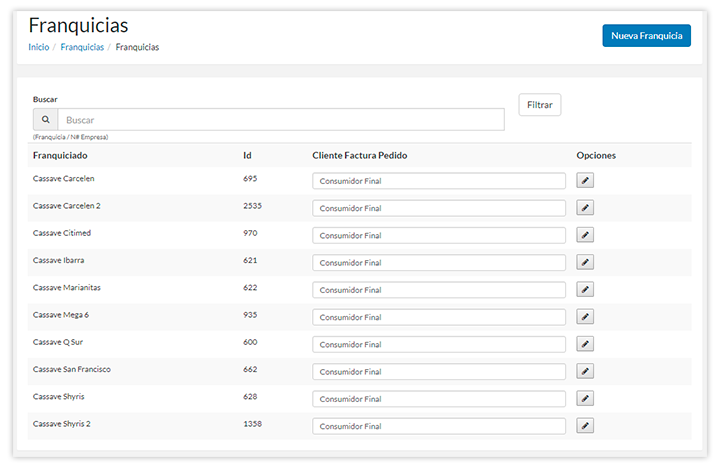Click Consumidor Final field for Cassave Ibarra
The width and height of the screenshot is (725, 472).
click(438, 263)
